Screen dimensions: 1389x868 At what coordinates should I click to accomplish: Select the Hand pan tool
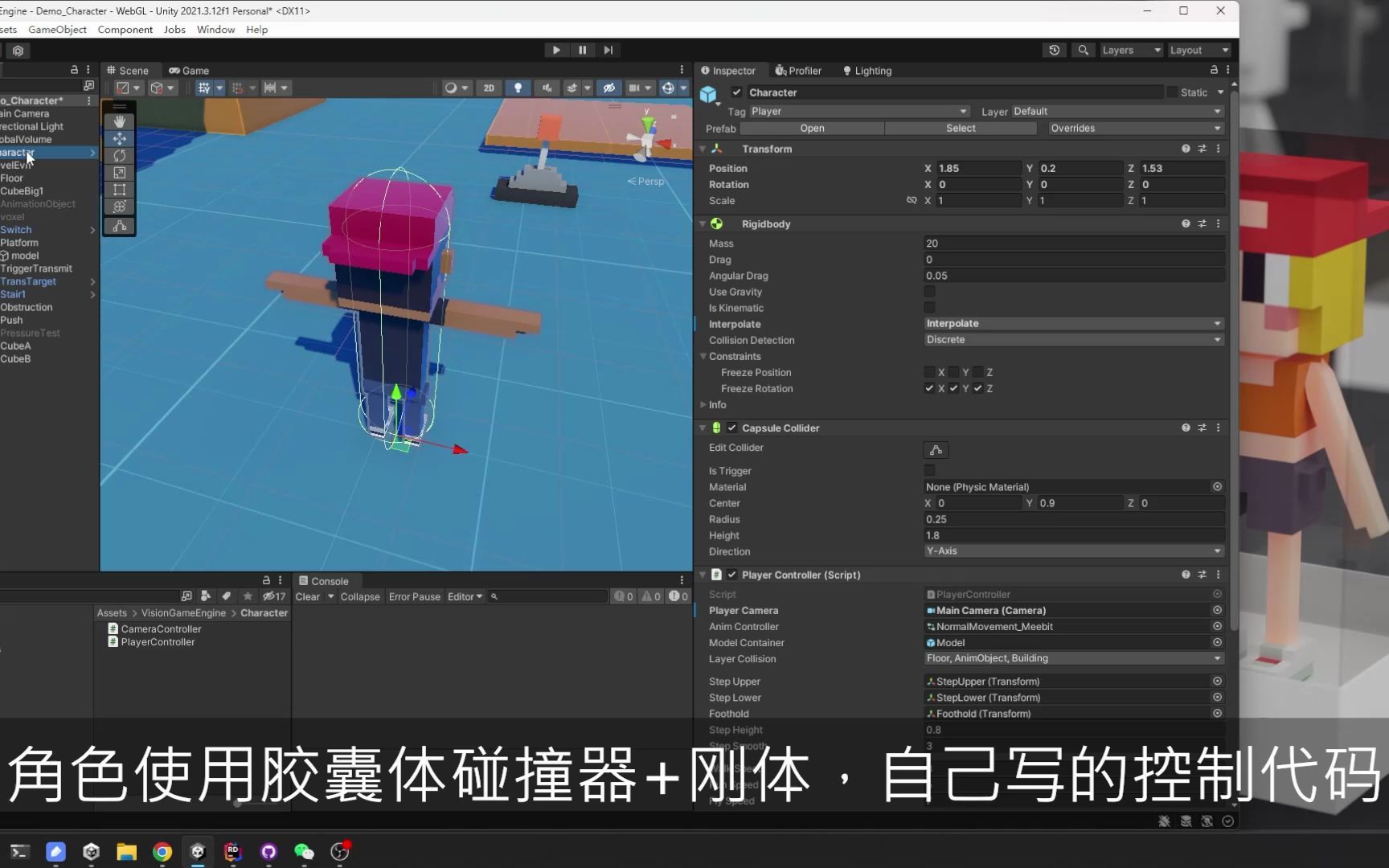point(119,121)
